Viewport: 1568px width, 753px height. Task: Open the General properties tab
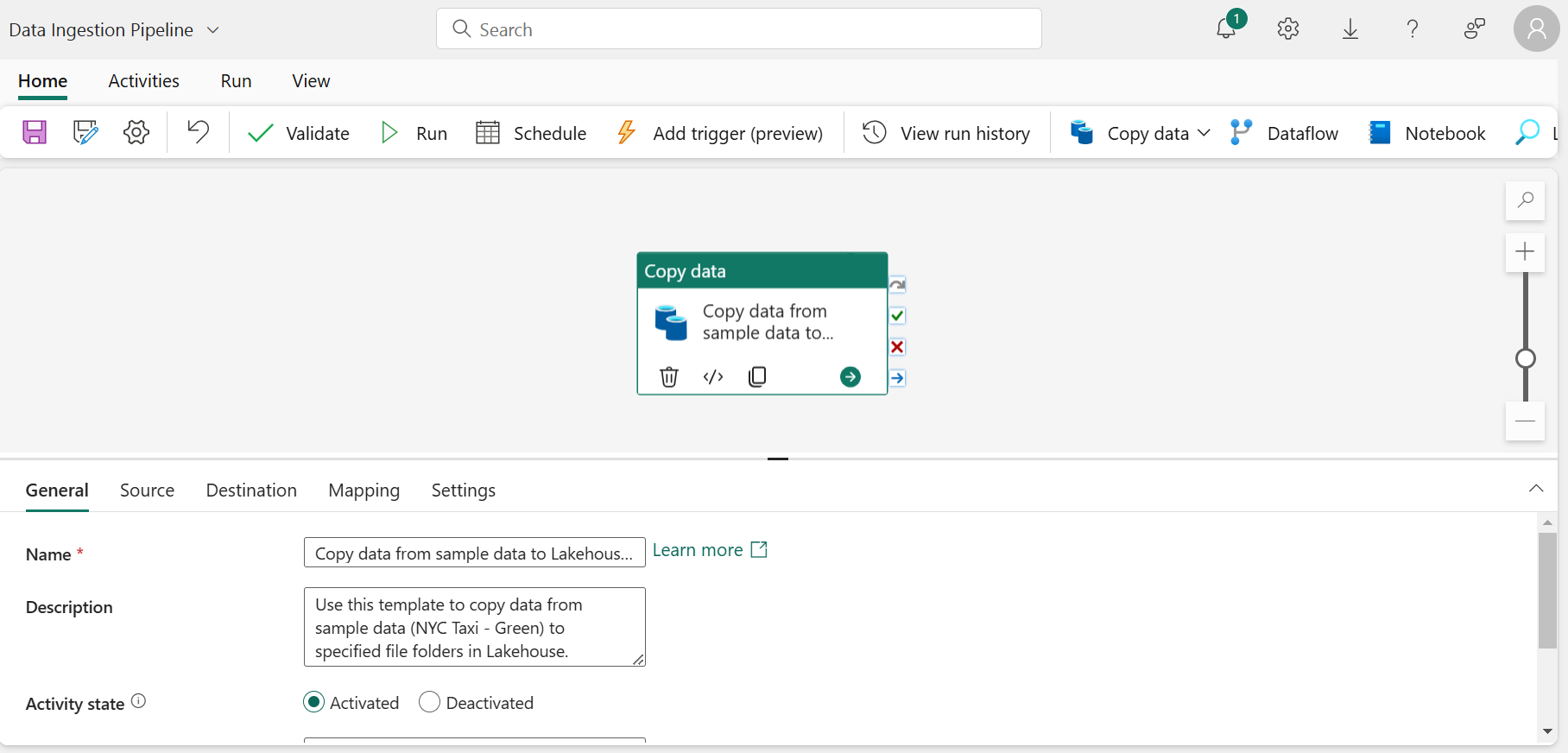point(57,490)
